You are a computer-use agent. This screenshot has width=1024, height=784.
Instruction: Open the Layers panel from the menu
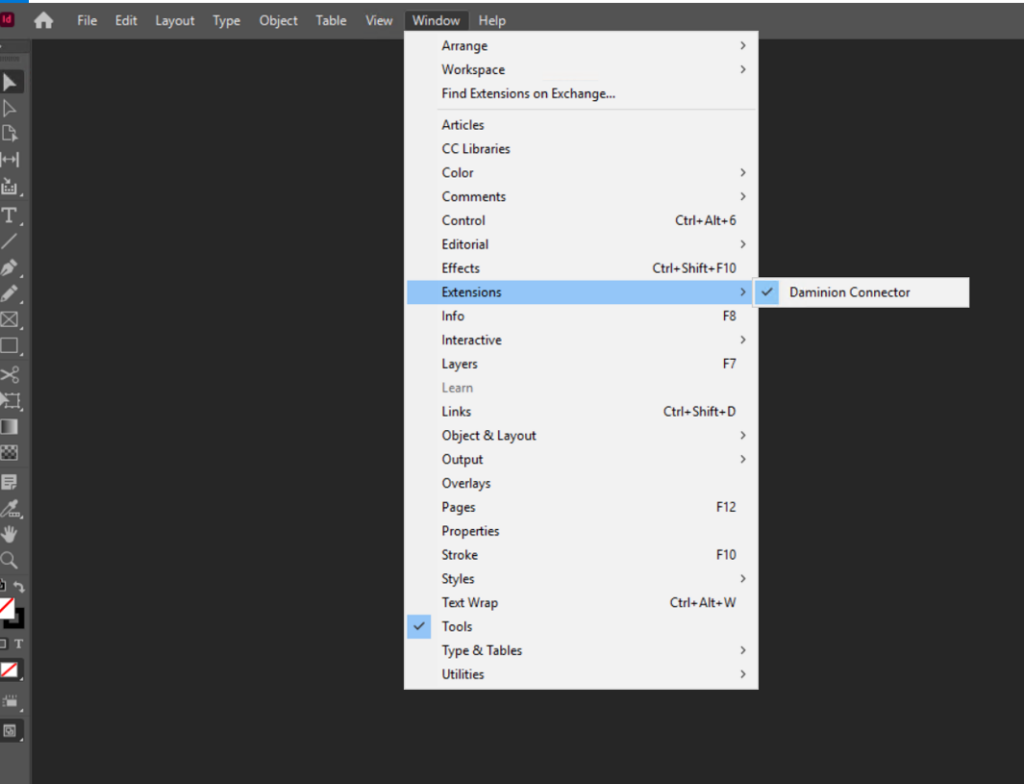click(460, 364)
